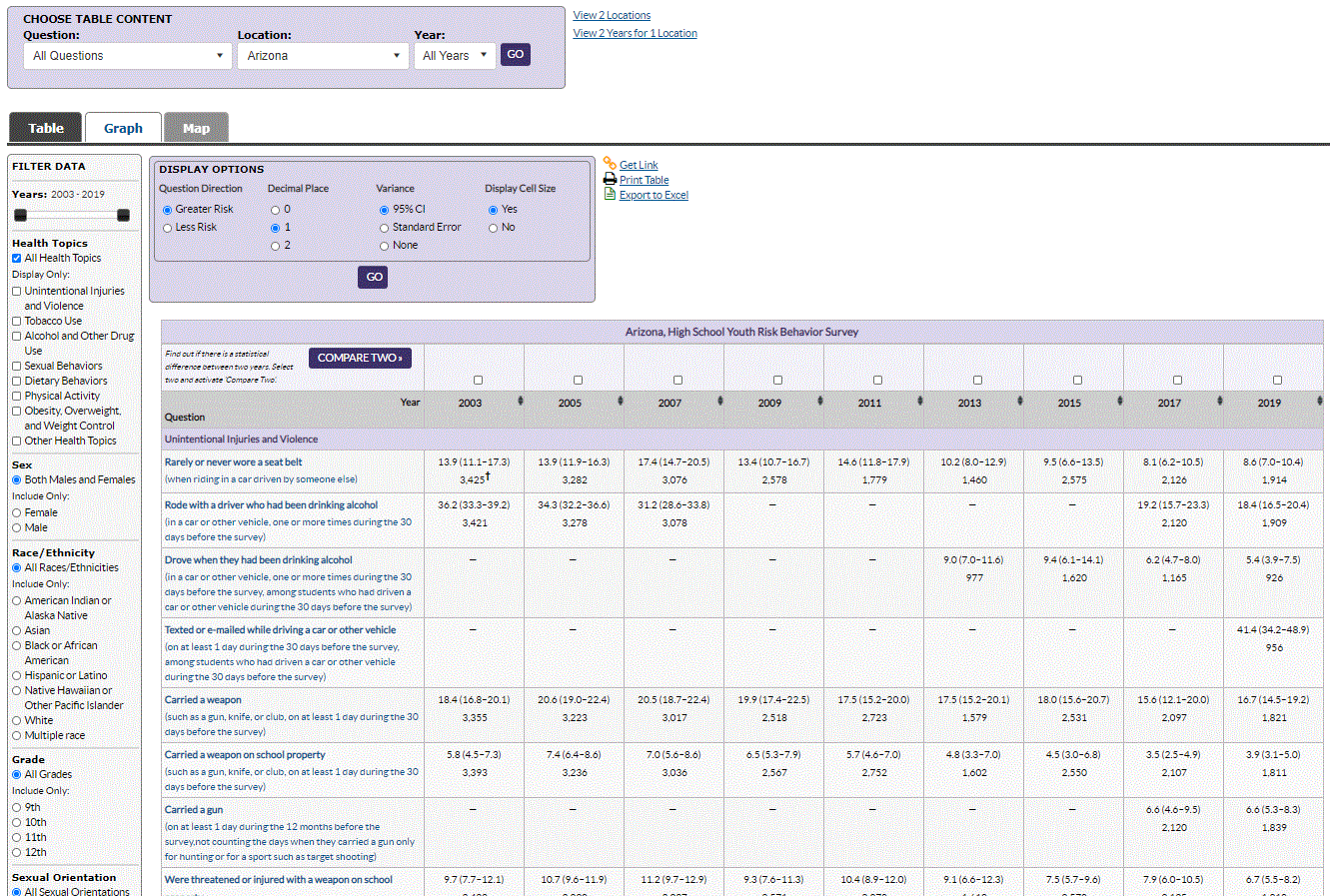Click the COMPARE TWO button
1330x896 pixels.
(360, 358)
